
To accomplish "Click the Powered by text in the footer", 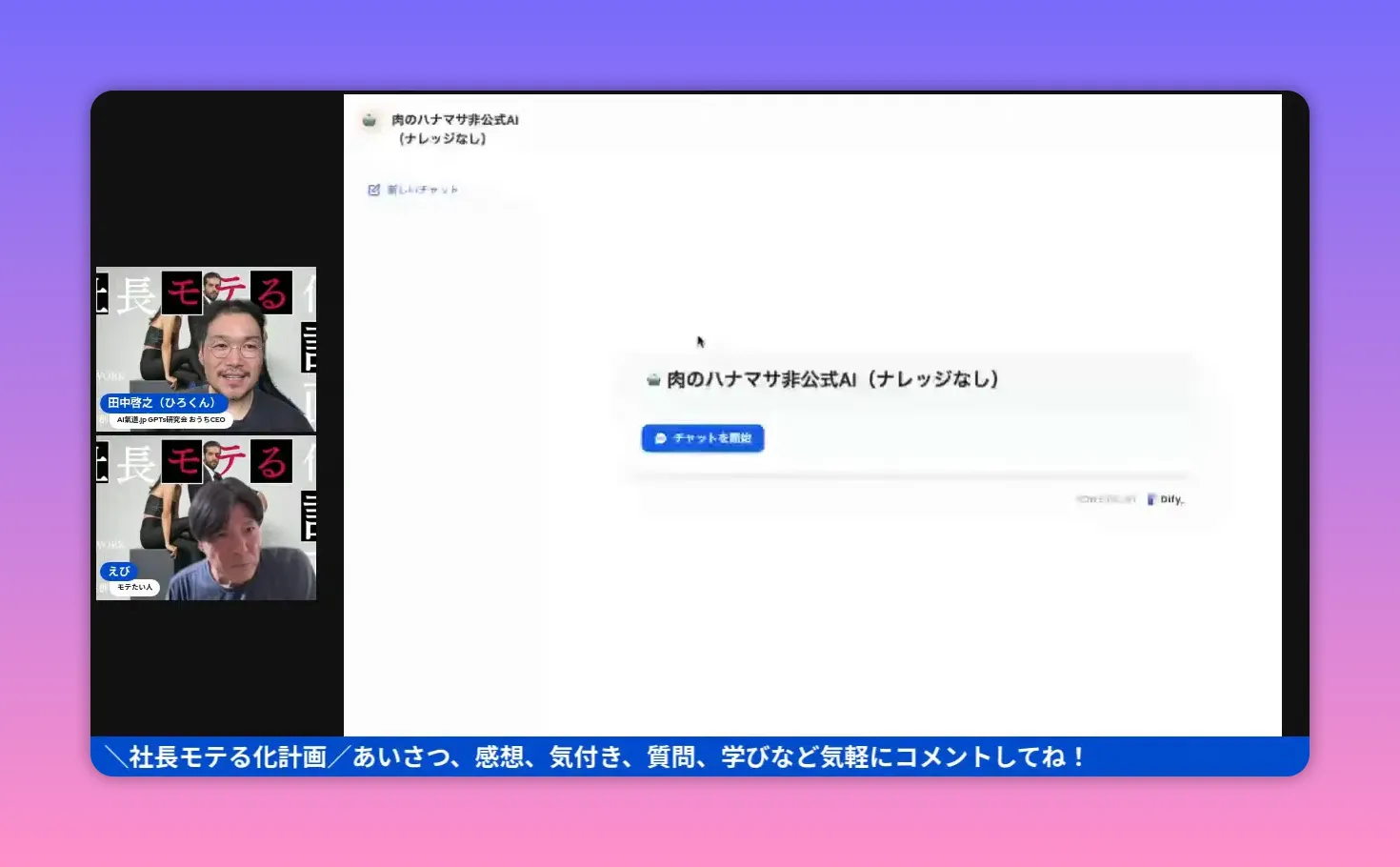I will tap(1105, 498).
